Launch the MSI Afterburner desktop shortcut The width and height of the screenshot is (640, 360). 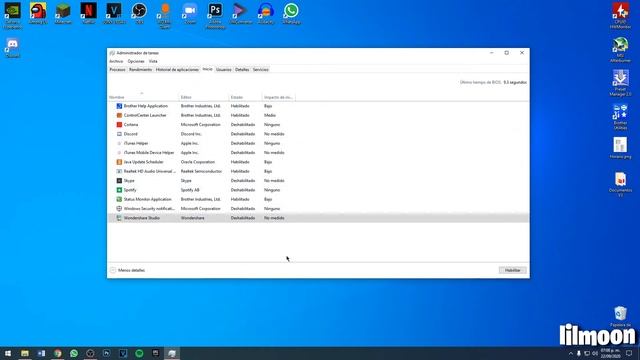[x=620, y=50]
